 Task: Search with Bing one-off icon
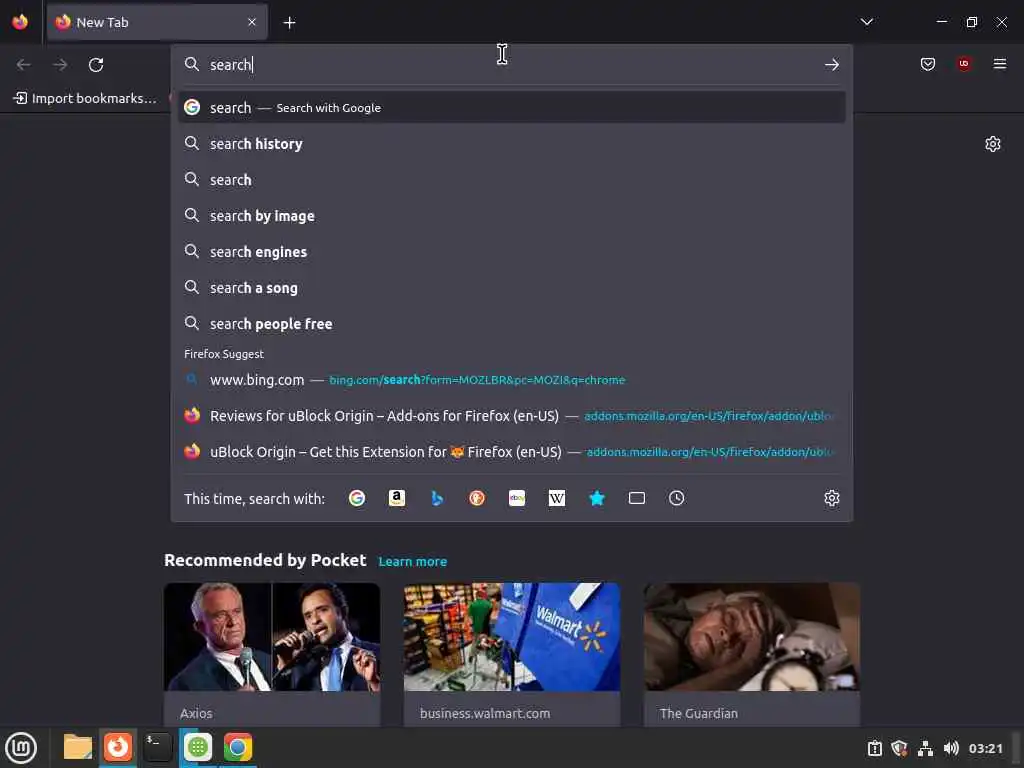[x=437, y=498]
